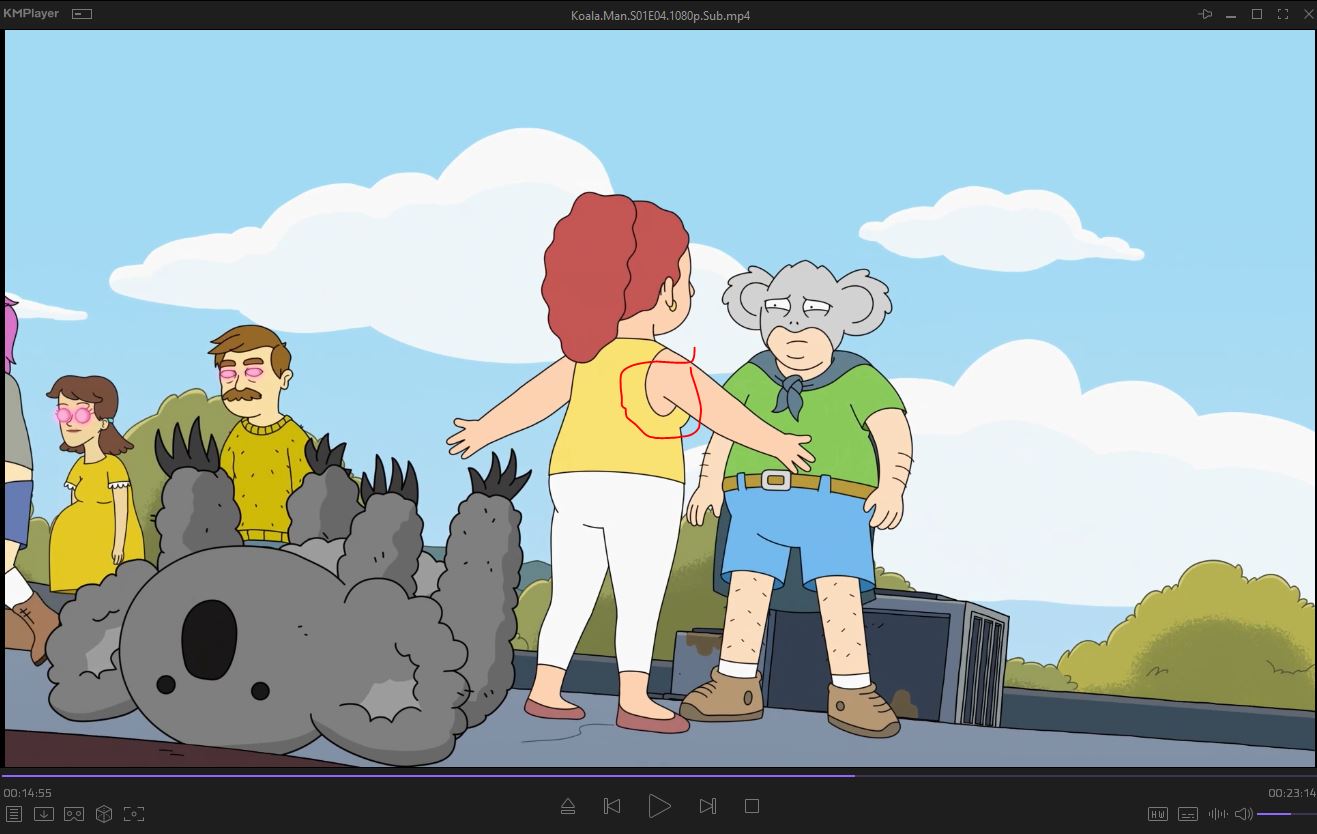Adjust the volume slider
This screenshot has height=834, width=1317.
[1284, 814]
